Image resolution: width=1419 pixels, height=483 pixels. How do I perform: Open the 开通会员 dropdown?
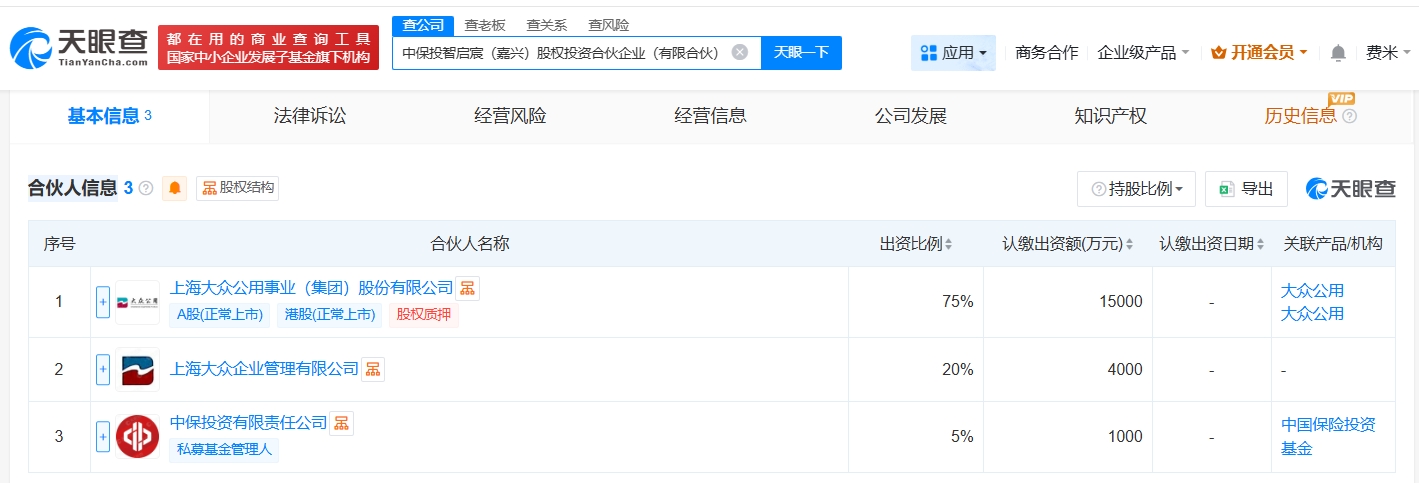click(1259, 53)
